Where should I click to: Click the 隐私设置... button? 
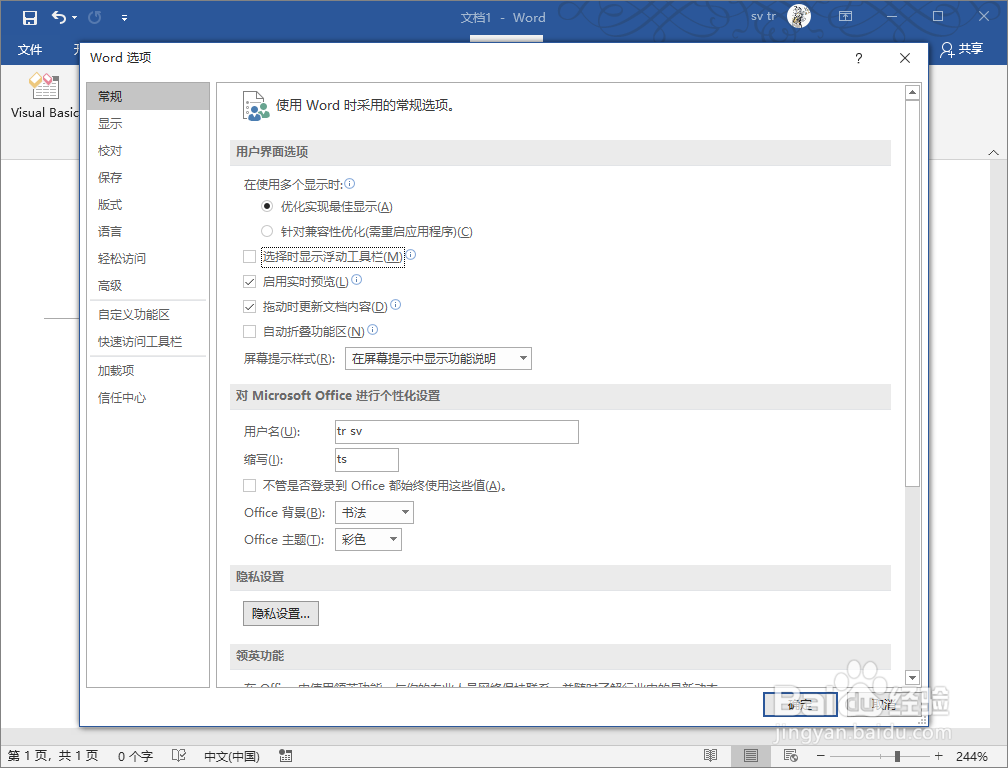pos(281,614)
